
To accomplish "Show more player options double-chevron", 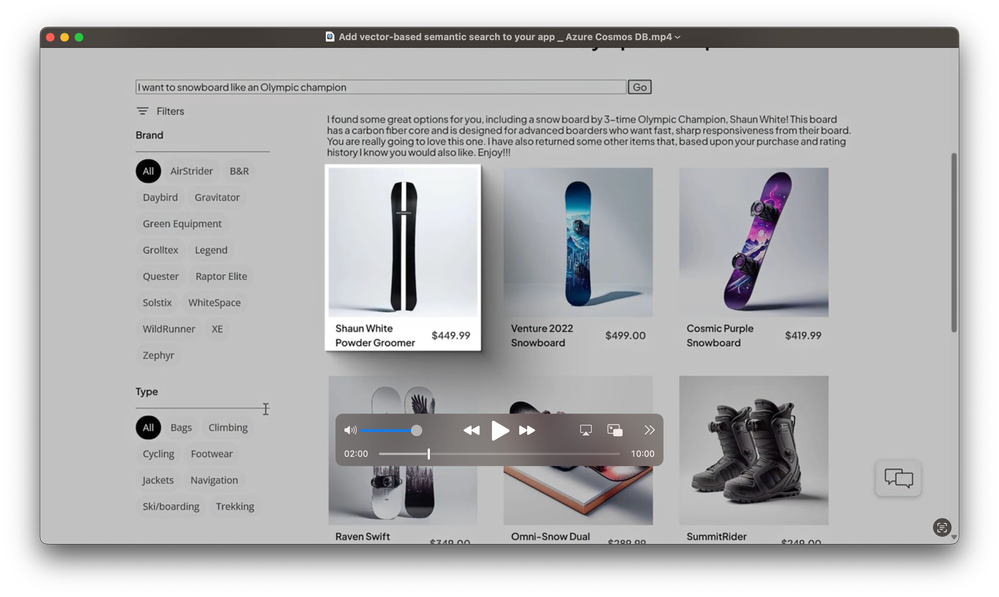I will coord(649,430).
